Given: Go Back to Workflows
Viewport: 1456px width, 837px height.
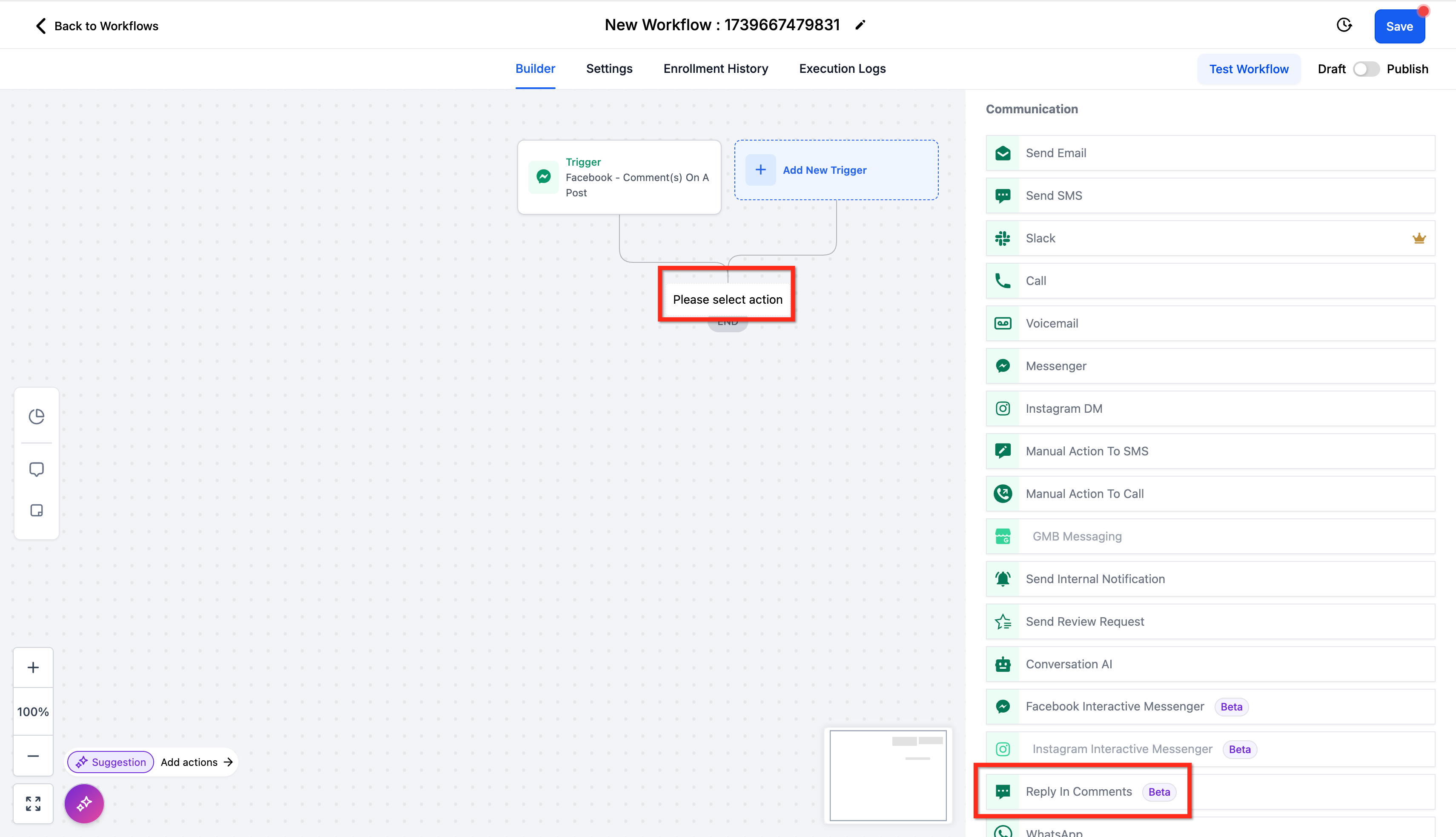Looking at the screenshot, I should click(x=97, y=26).
